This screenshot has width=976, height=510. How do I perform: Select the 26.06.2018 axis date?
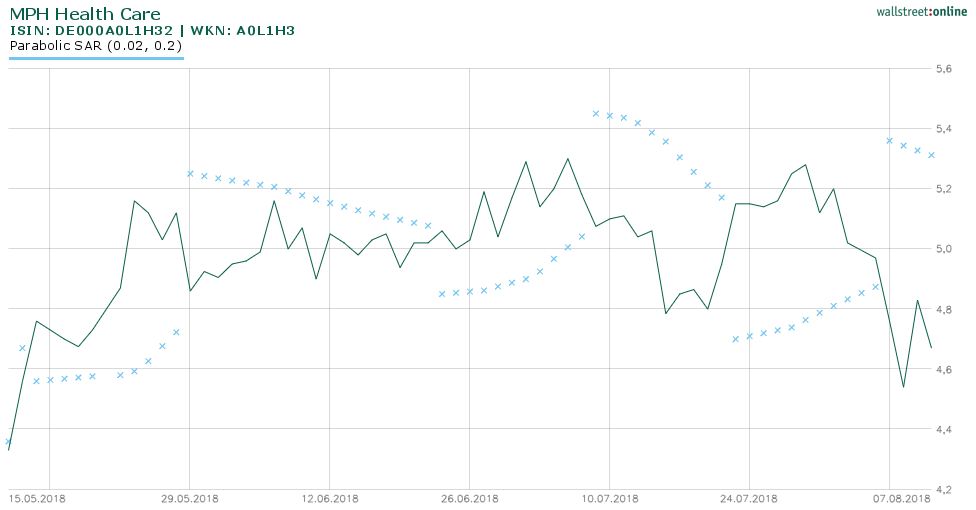point(470,498)
